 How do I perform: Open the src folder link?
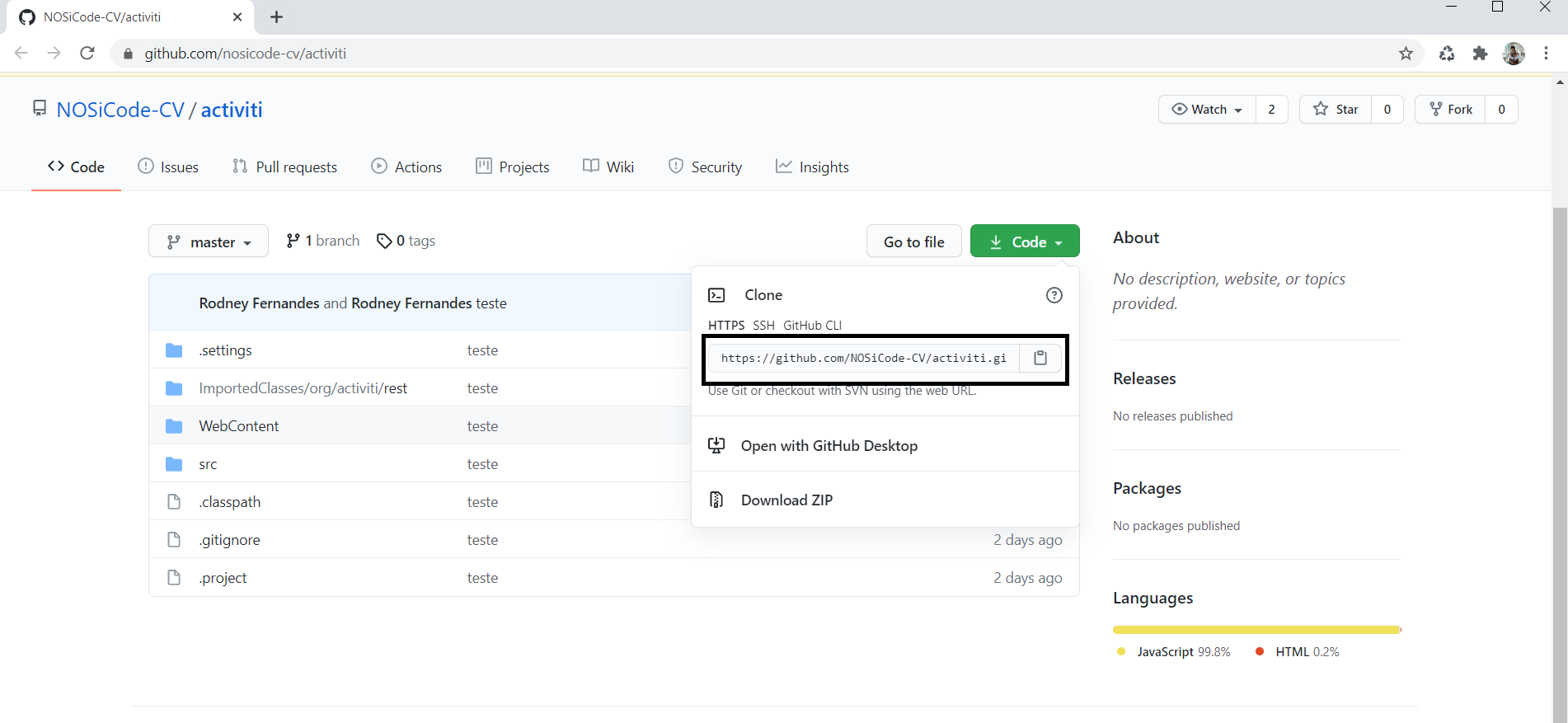tap(208, 464)
